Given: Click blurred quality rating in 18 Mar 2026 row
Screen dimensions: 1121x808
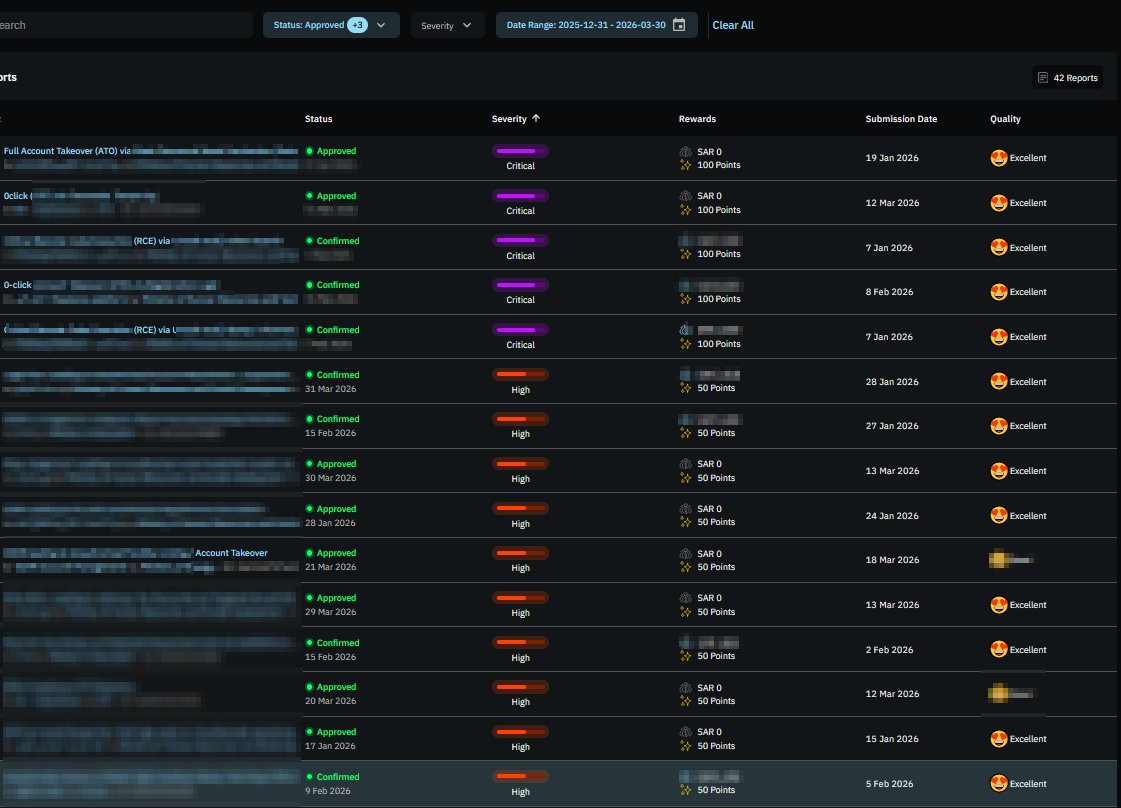Looking at the screenshot, I should 1010,560.
